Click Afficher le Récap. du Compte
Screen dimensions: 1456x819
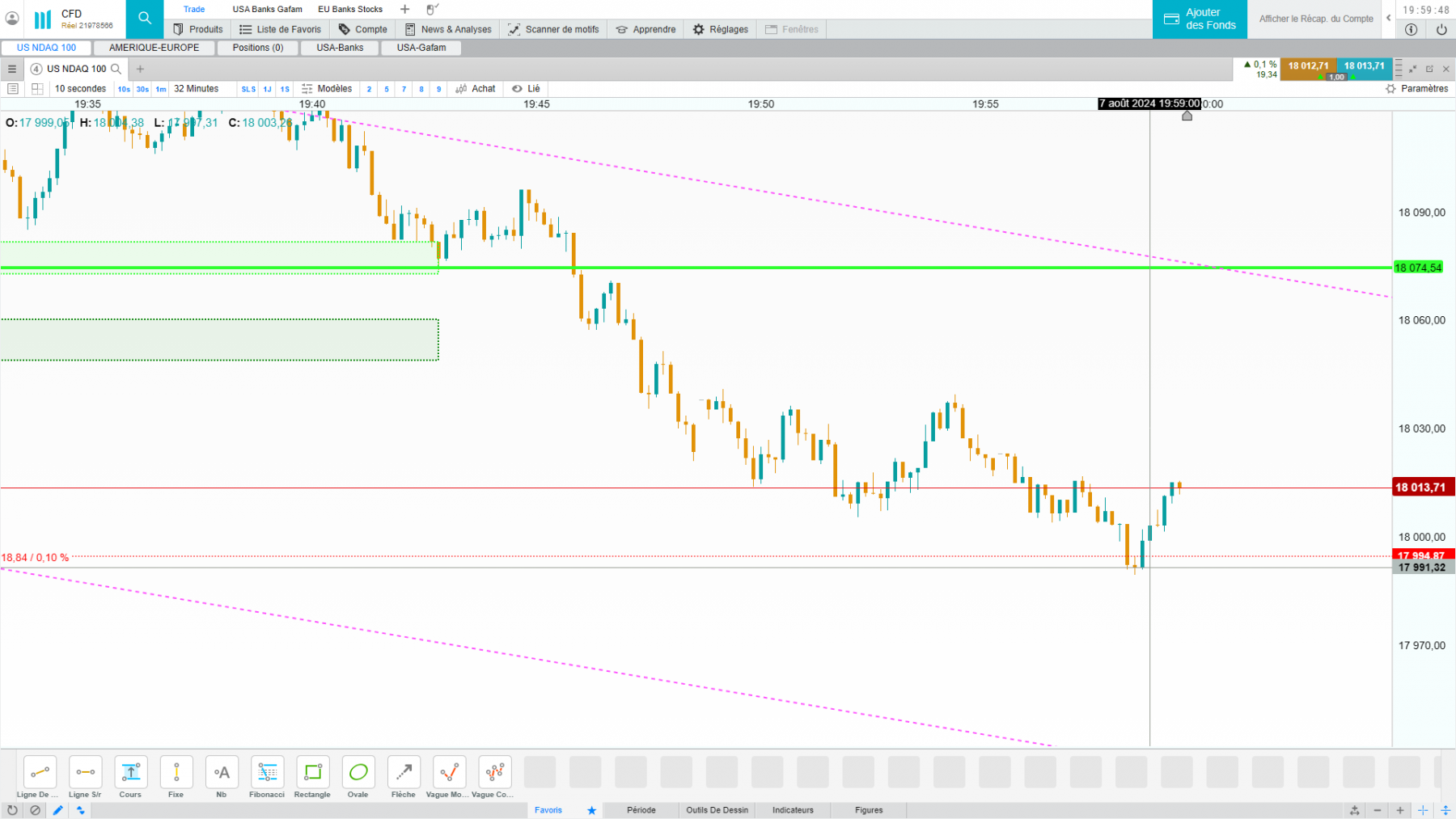(1316, 19)
